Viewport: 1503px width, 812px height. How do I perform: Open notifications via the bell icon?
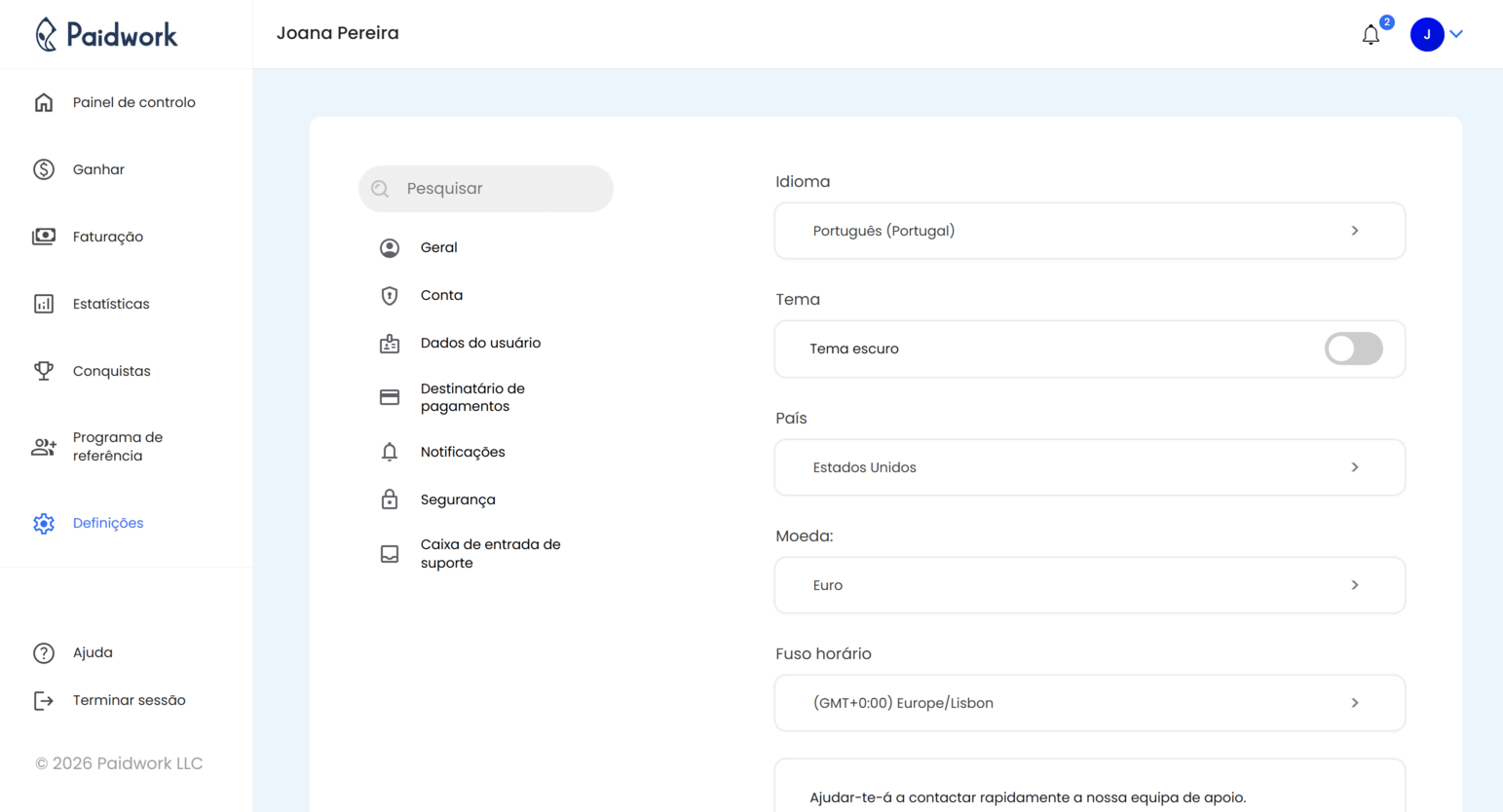[x=1371, y=34]
